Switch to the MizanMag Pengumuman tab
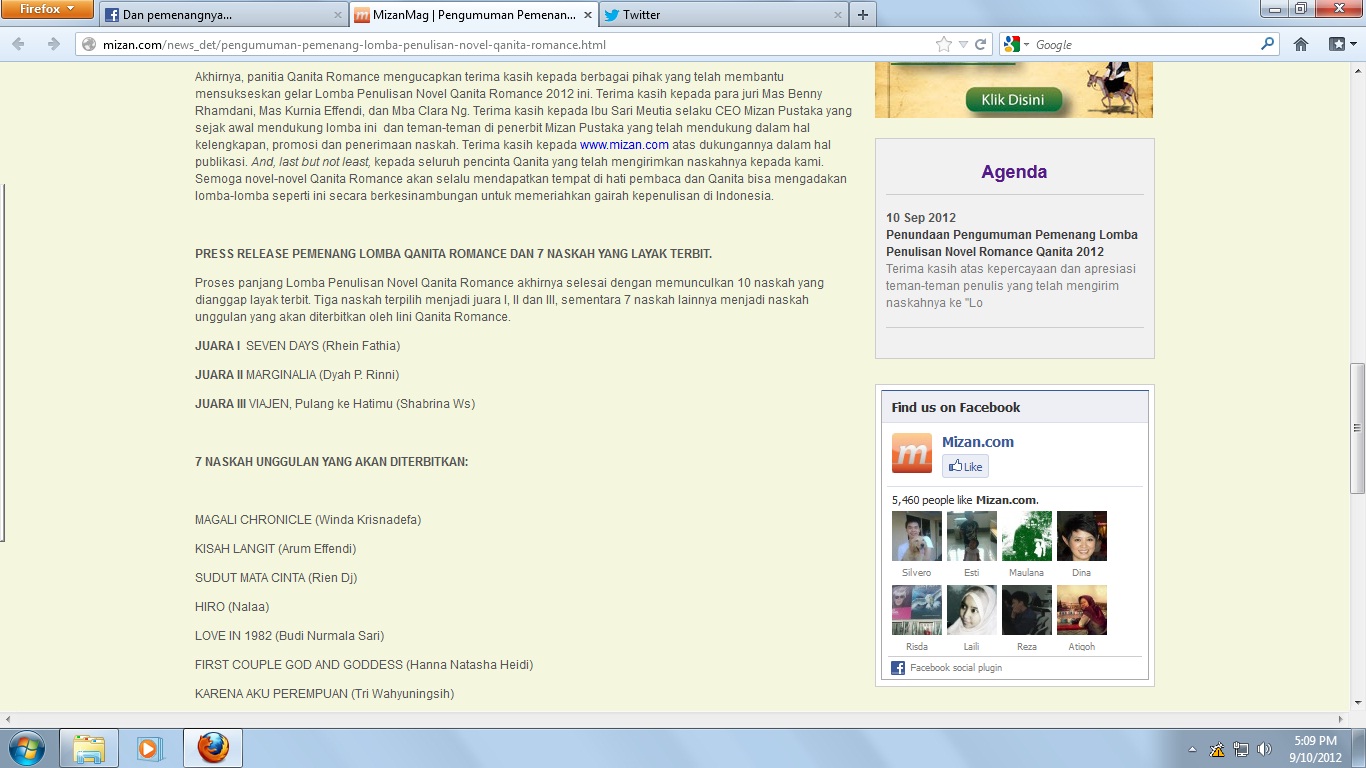This screenshot has height=768, width=1366. [x=474, y=15]
